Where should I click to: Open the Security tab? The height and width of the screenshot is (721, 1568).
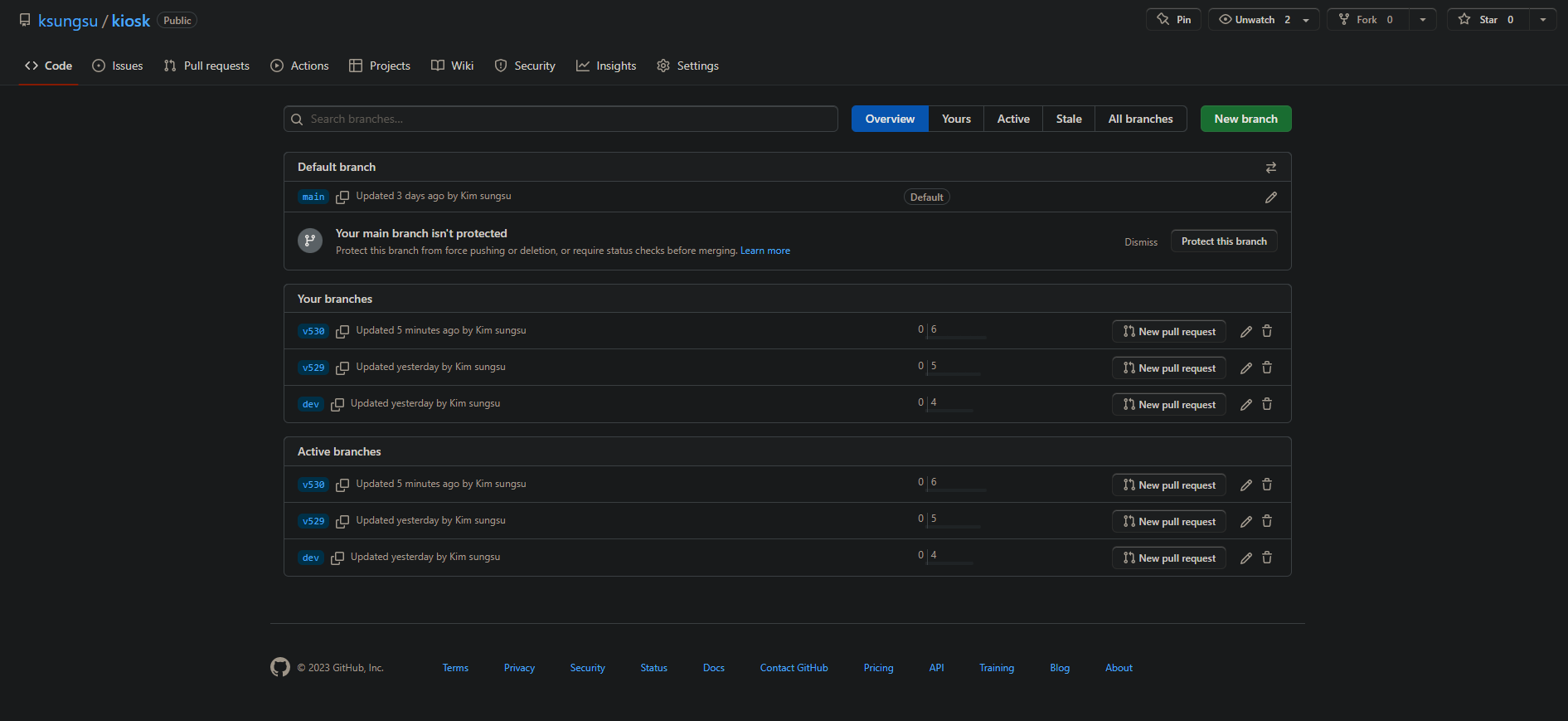pos(525,66)
